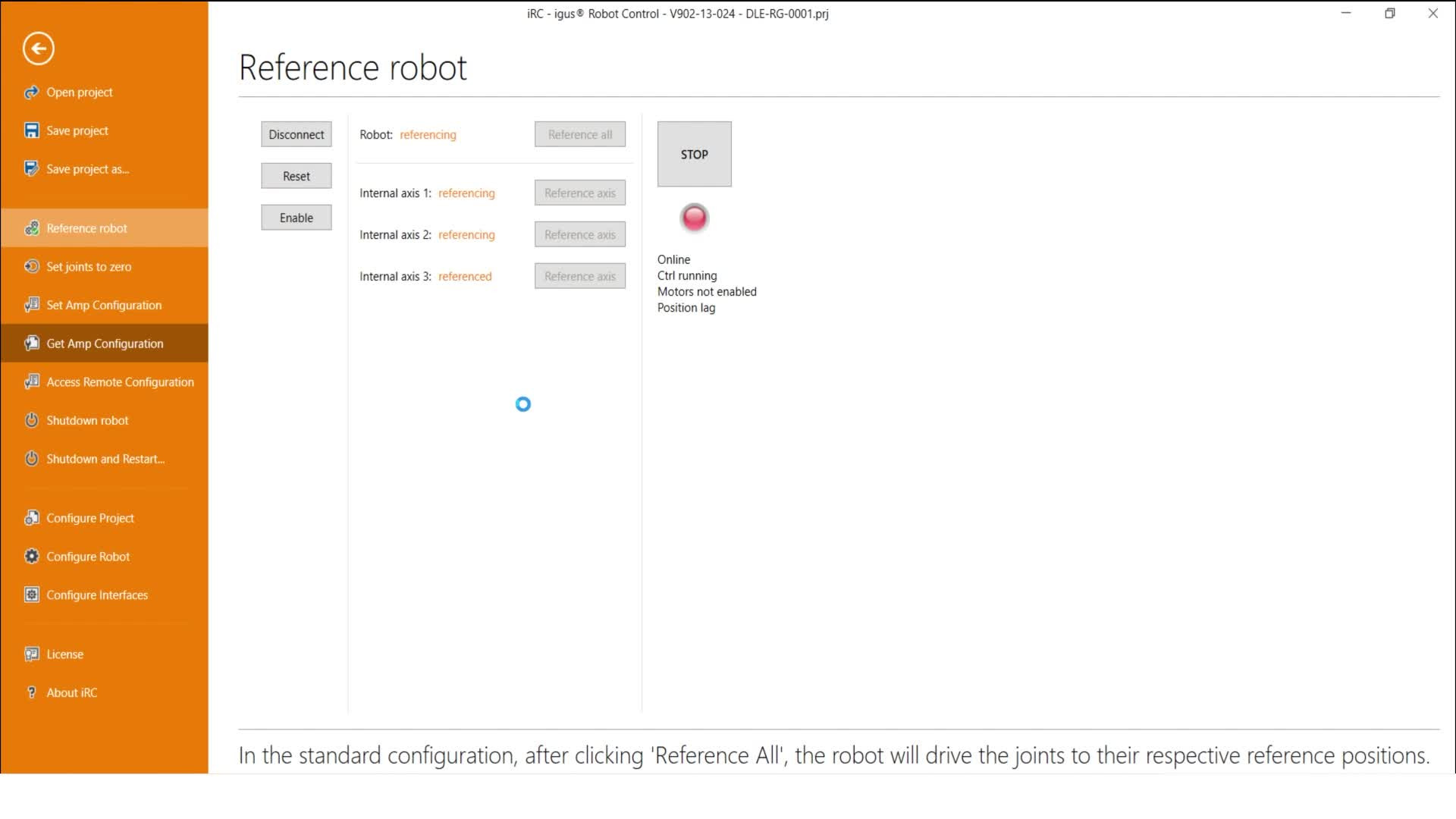Image resolution: width=1456 pixels, height=819 pixels.
Task: Click the Configure Interfaces icon
Action: pos(31,595)
